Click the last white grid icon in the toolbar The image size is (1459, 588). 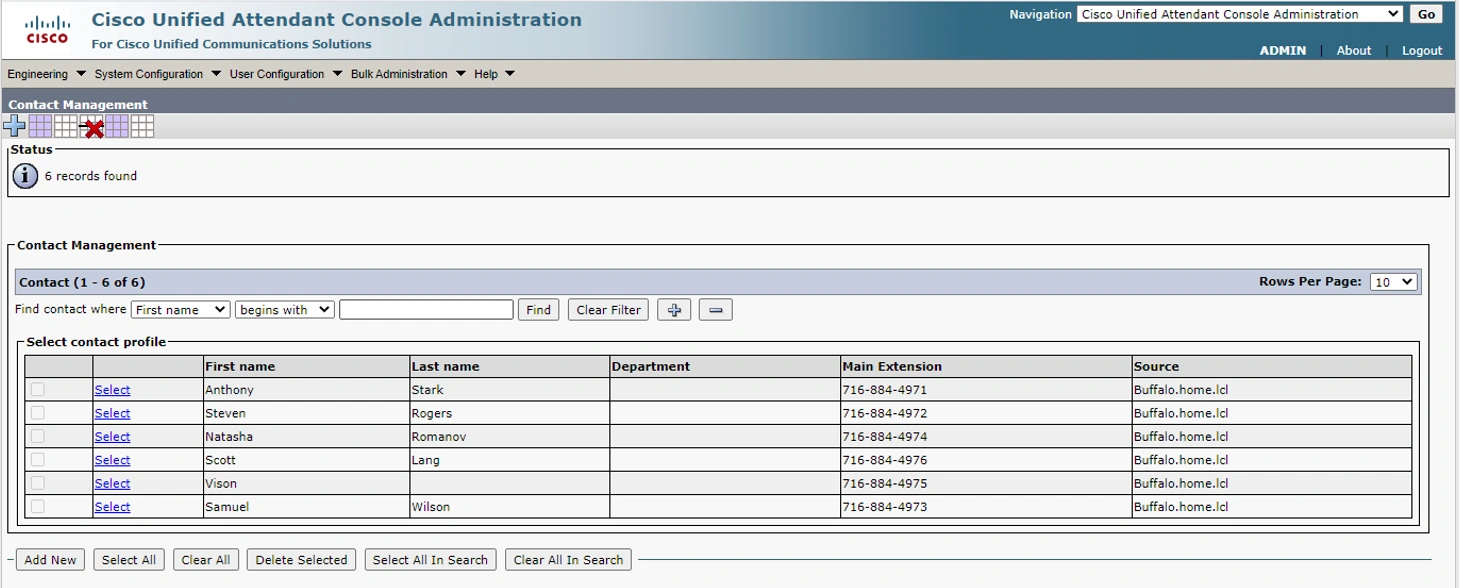click(143, 126)
